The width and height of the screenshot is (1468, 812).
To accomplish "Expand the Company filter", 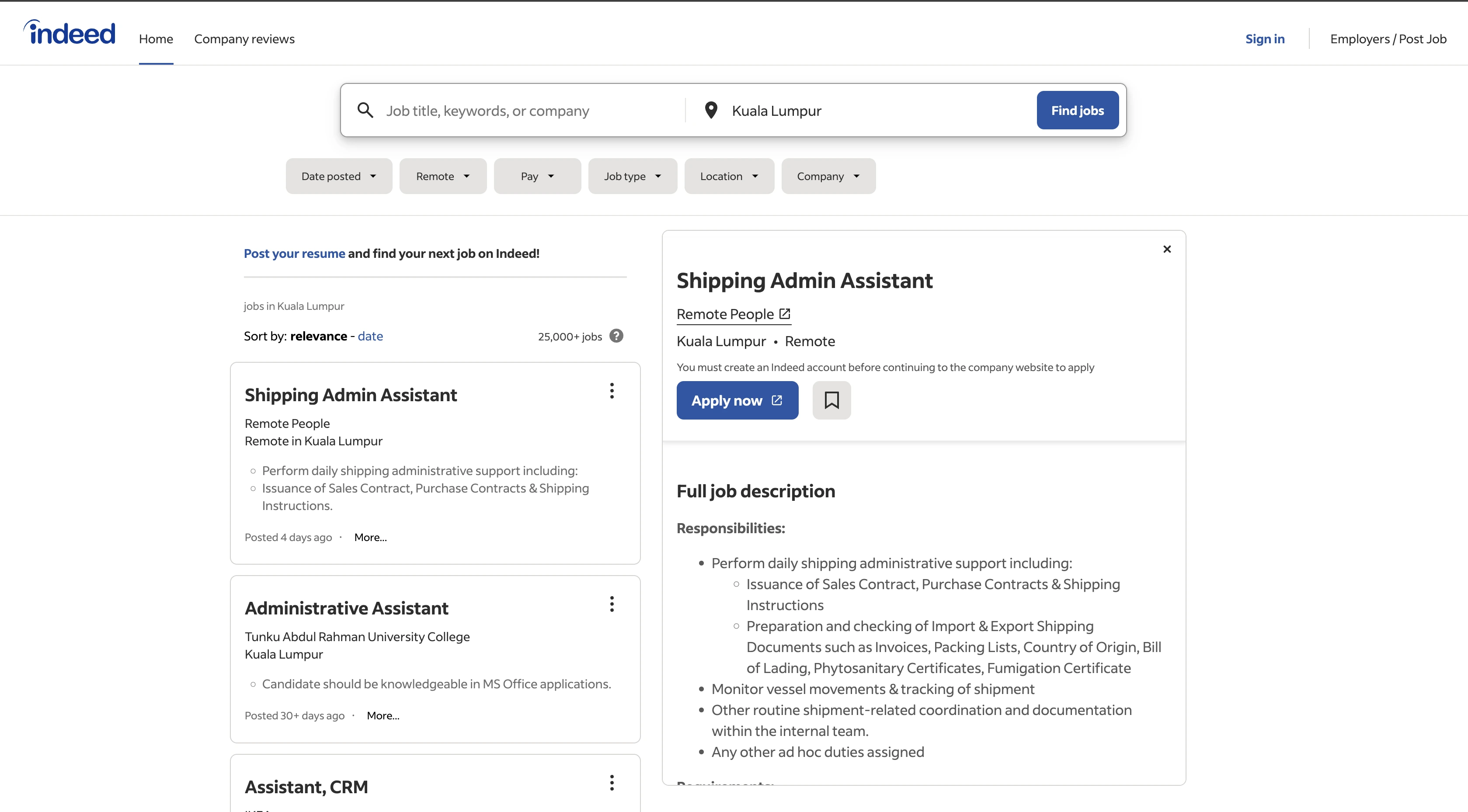I will coord(828,176).
